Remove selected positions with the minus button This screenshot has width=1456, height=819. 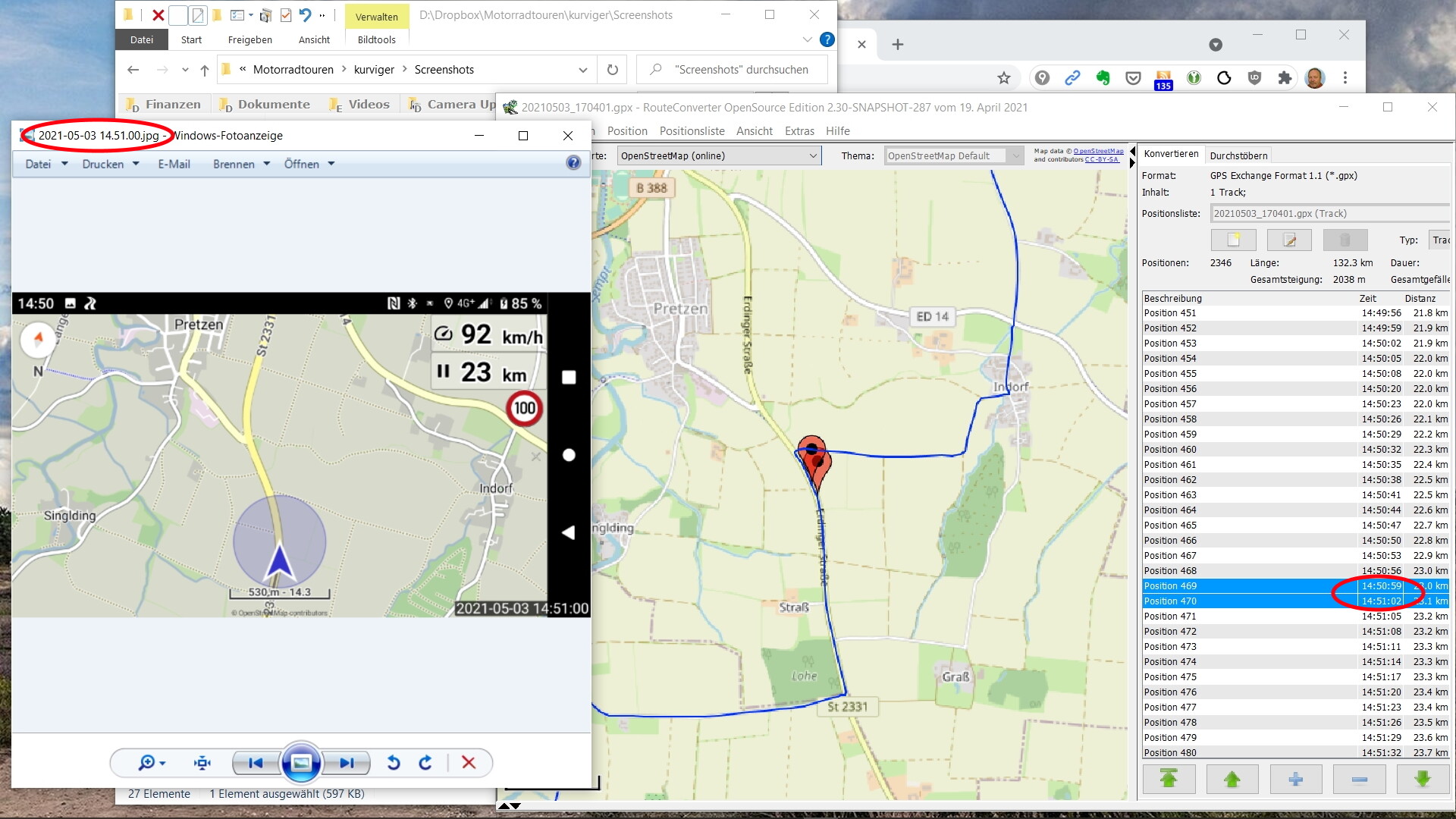click(1360, 779)
